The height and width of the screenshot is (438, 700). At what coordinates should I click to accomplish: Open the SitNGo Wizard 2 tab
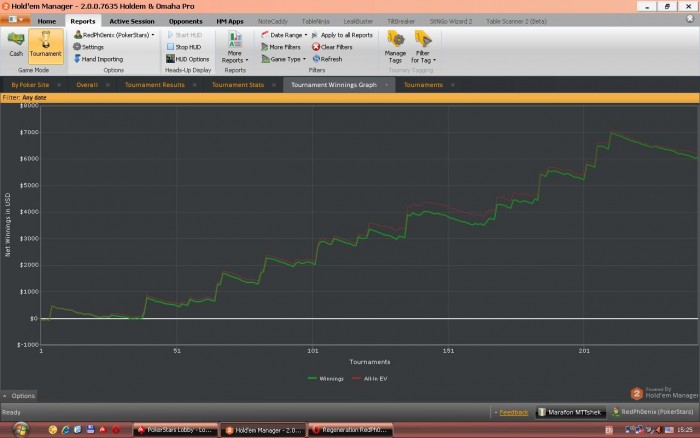(x=450, y=21)
